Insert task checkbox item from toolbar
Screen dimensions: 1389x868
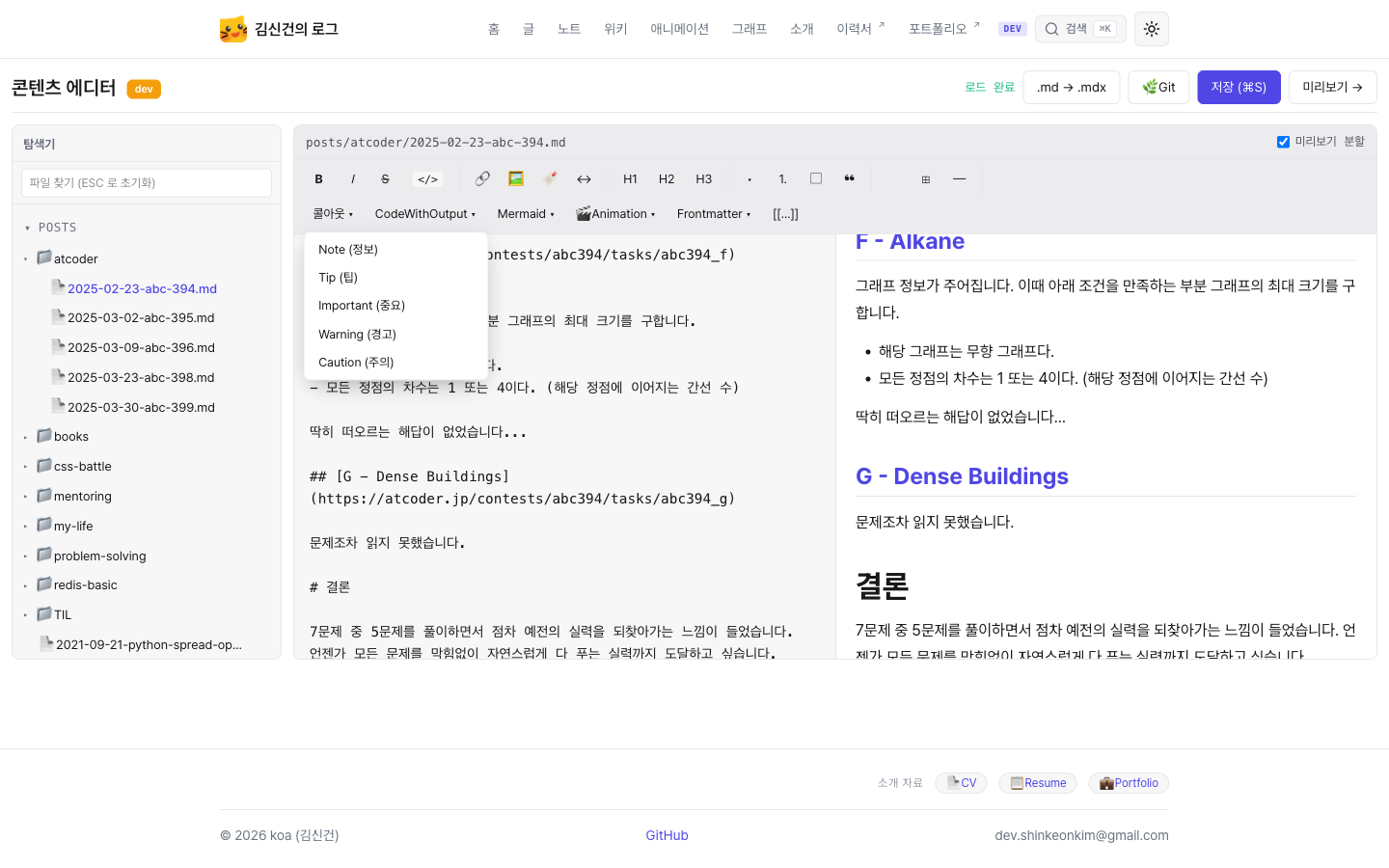816,179
